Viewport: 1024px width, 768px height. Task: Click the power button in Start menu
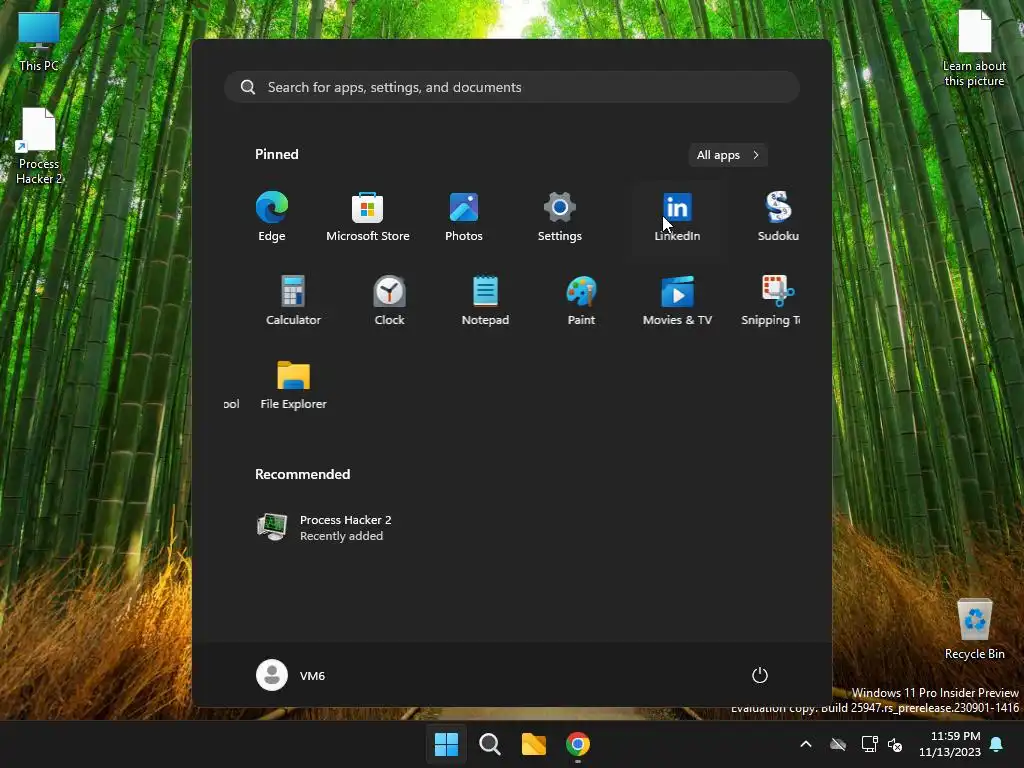tap(760, 675)
